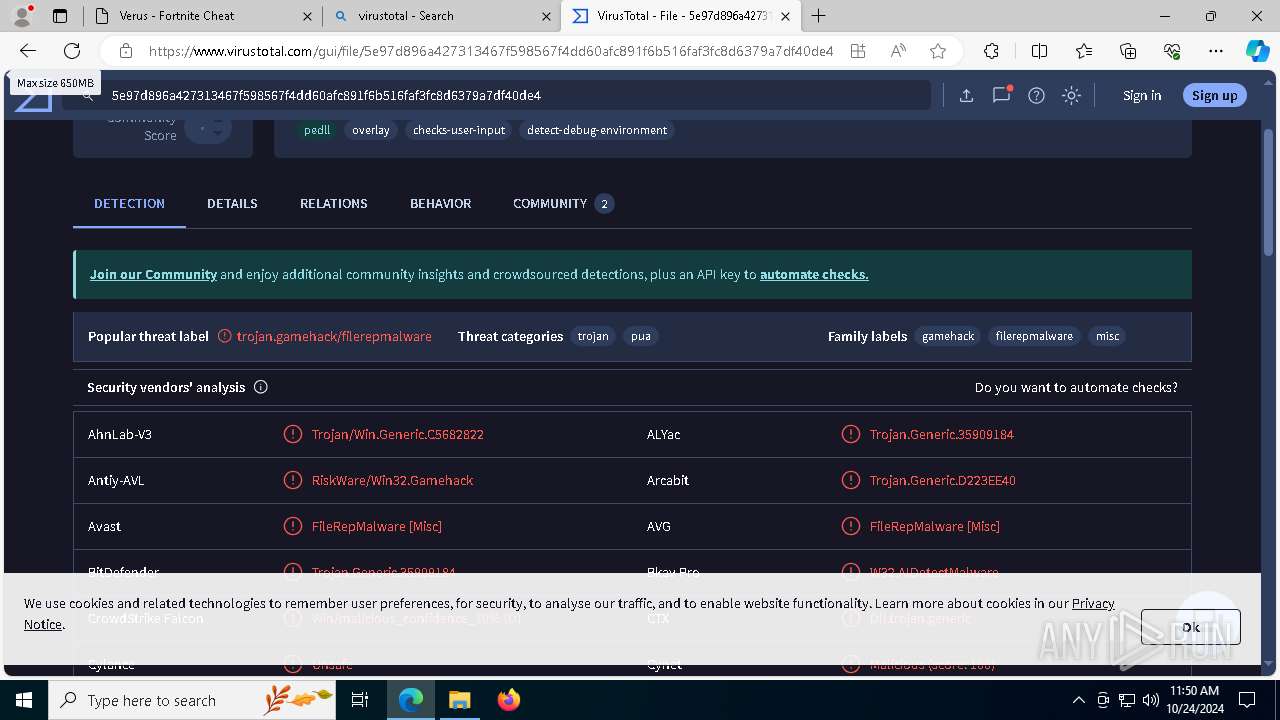The image size is (1280, 720).
Task: Open app available icon in address bar
Action: pos(857,51)
